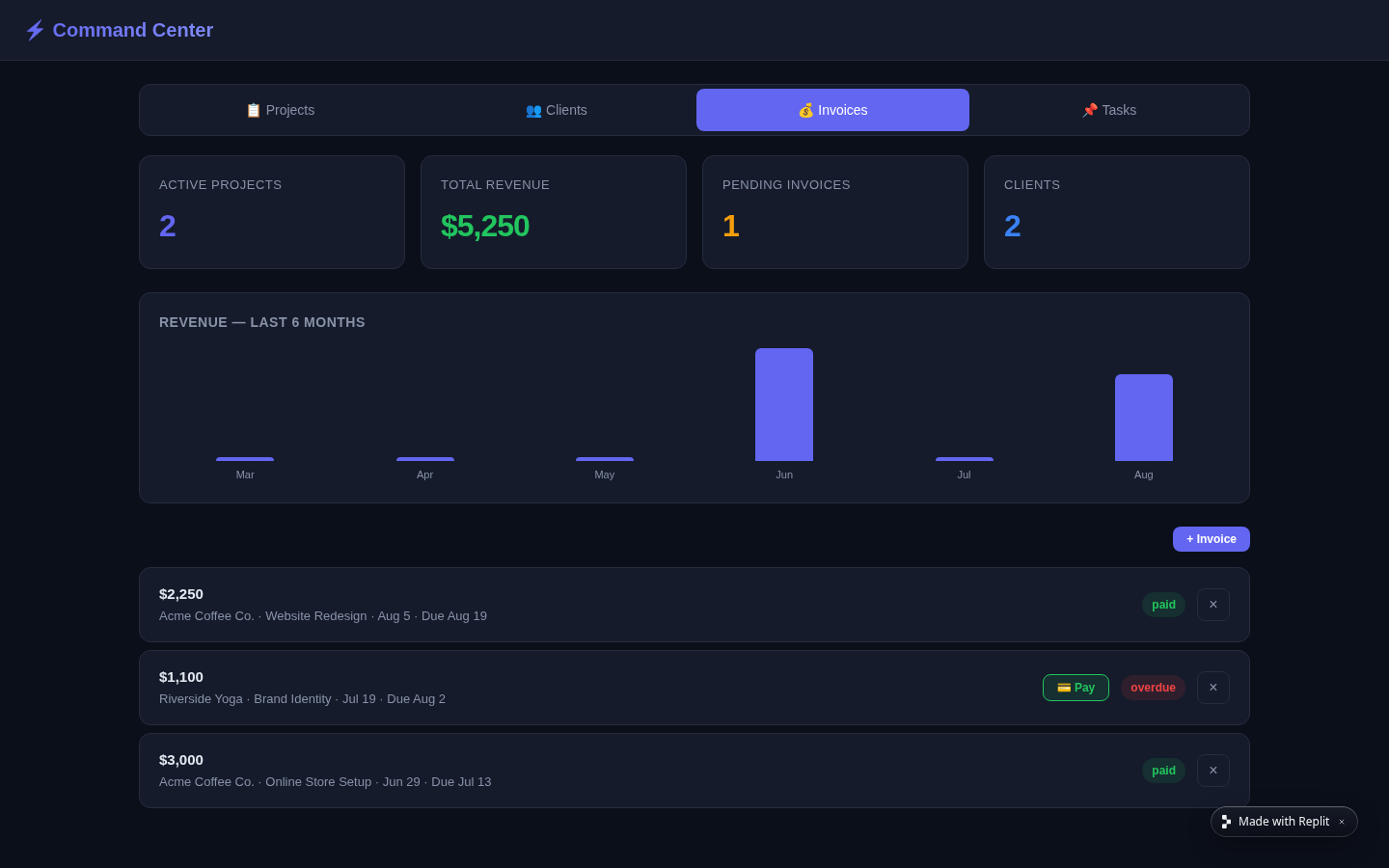
Task: Open the Active Projects stat card
Action: [x=272, y=212]
